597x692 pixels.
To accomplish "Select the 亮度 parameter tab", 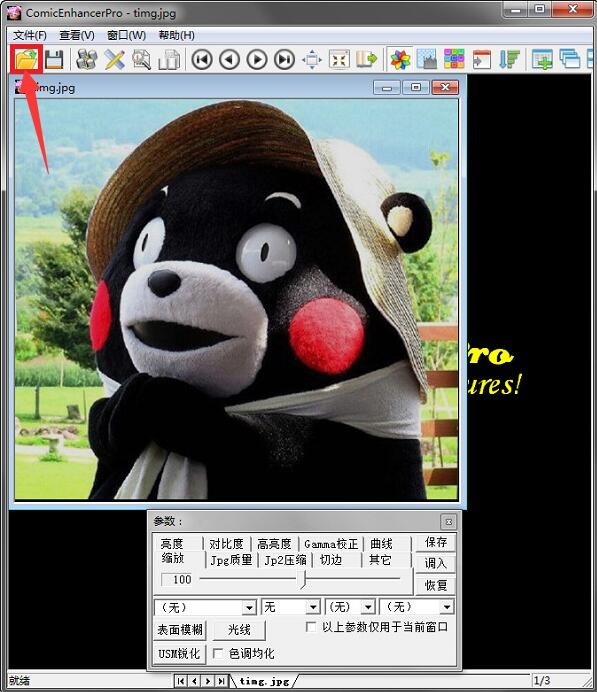I will [172, 544].
